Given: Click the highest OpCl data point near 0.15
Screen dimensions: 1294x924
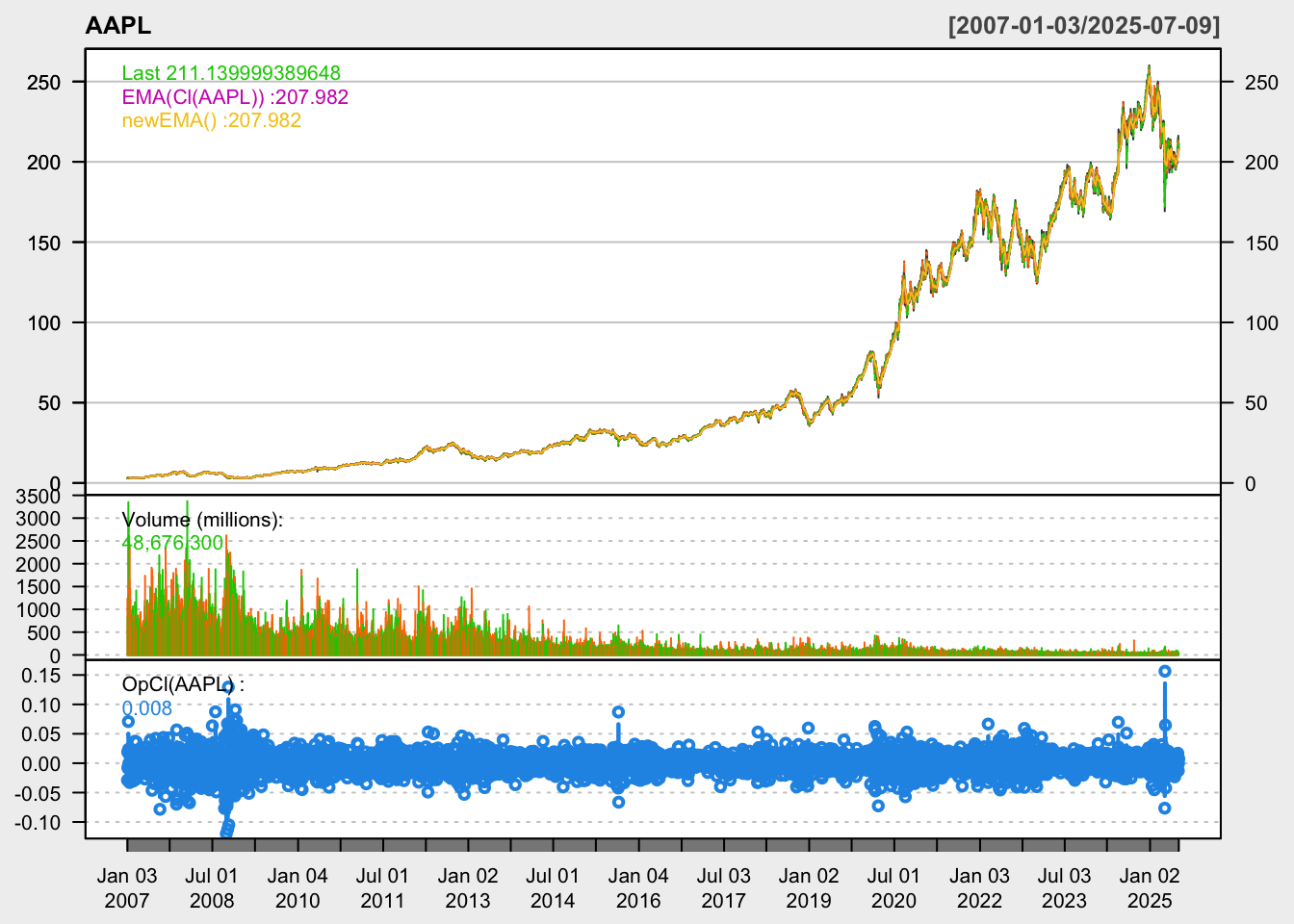Looking at the screenshot, I should click(x=1165, y=672).
